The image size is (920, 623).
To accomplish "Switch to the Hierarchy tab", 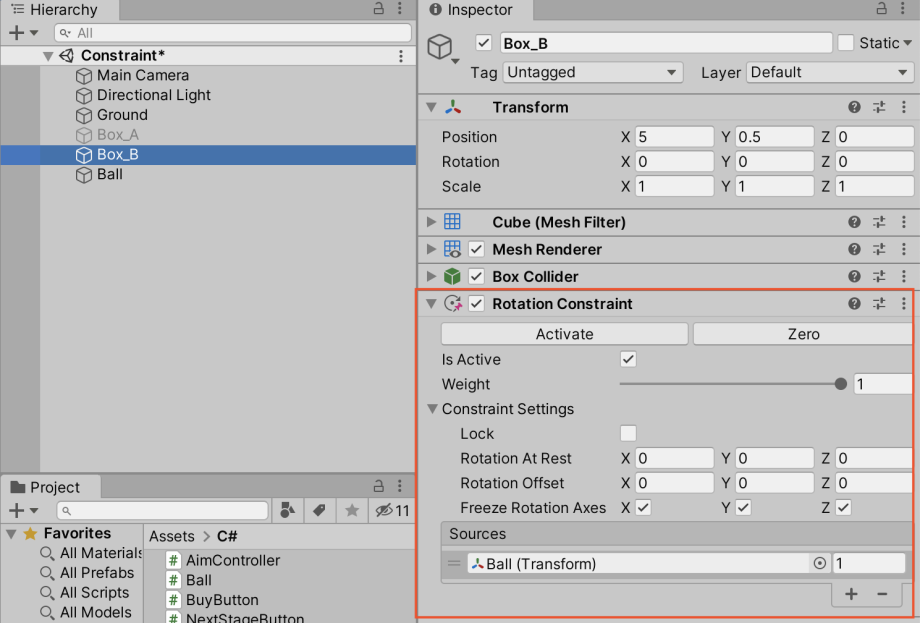I will pyautogui.click(x=56, y=10).
